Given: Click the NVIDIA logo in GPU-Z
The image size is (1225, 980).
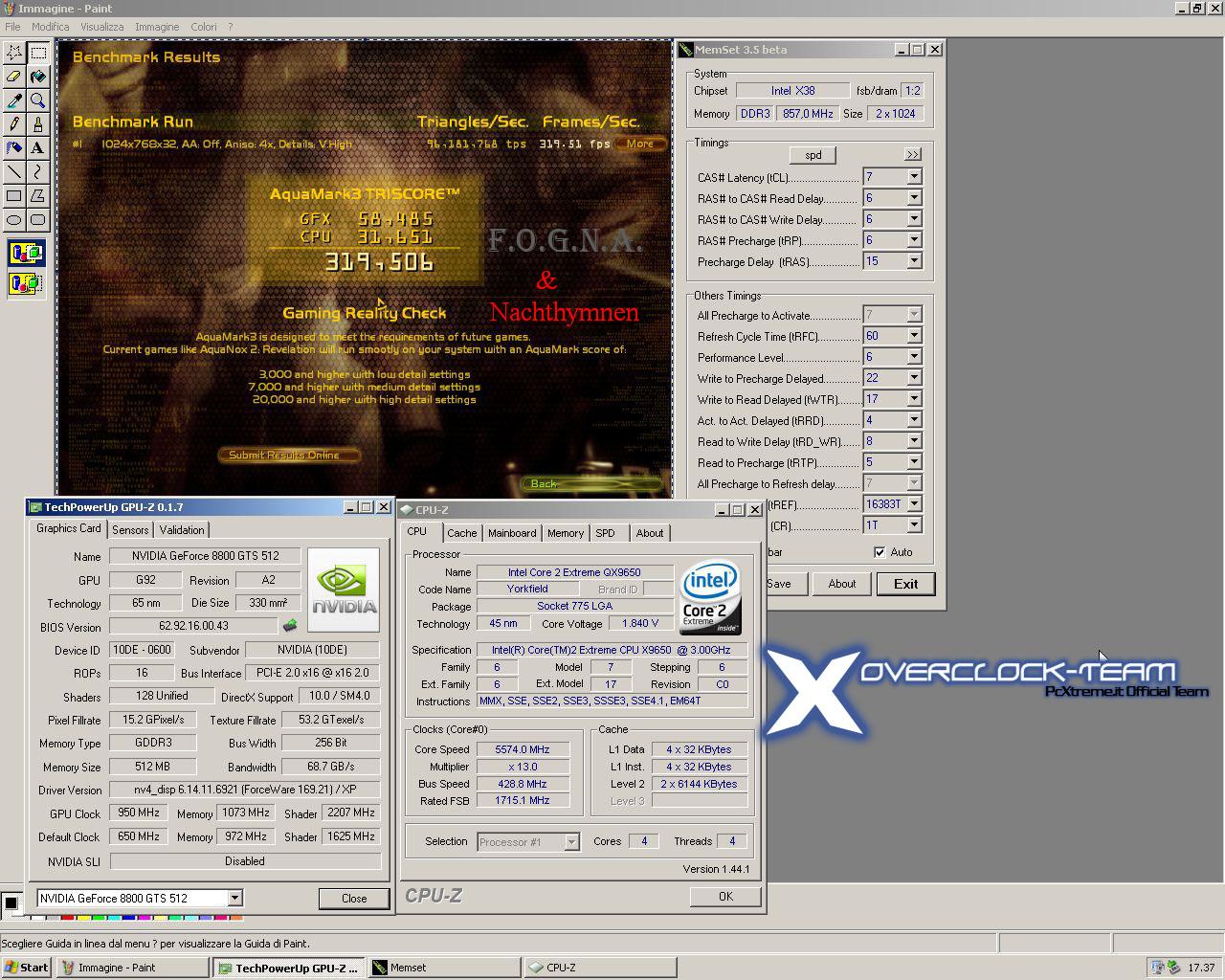Looking at the screenshot, I should [344, 590].
